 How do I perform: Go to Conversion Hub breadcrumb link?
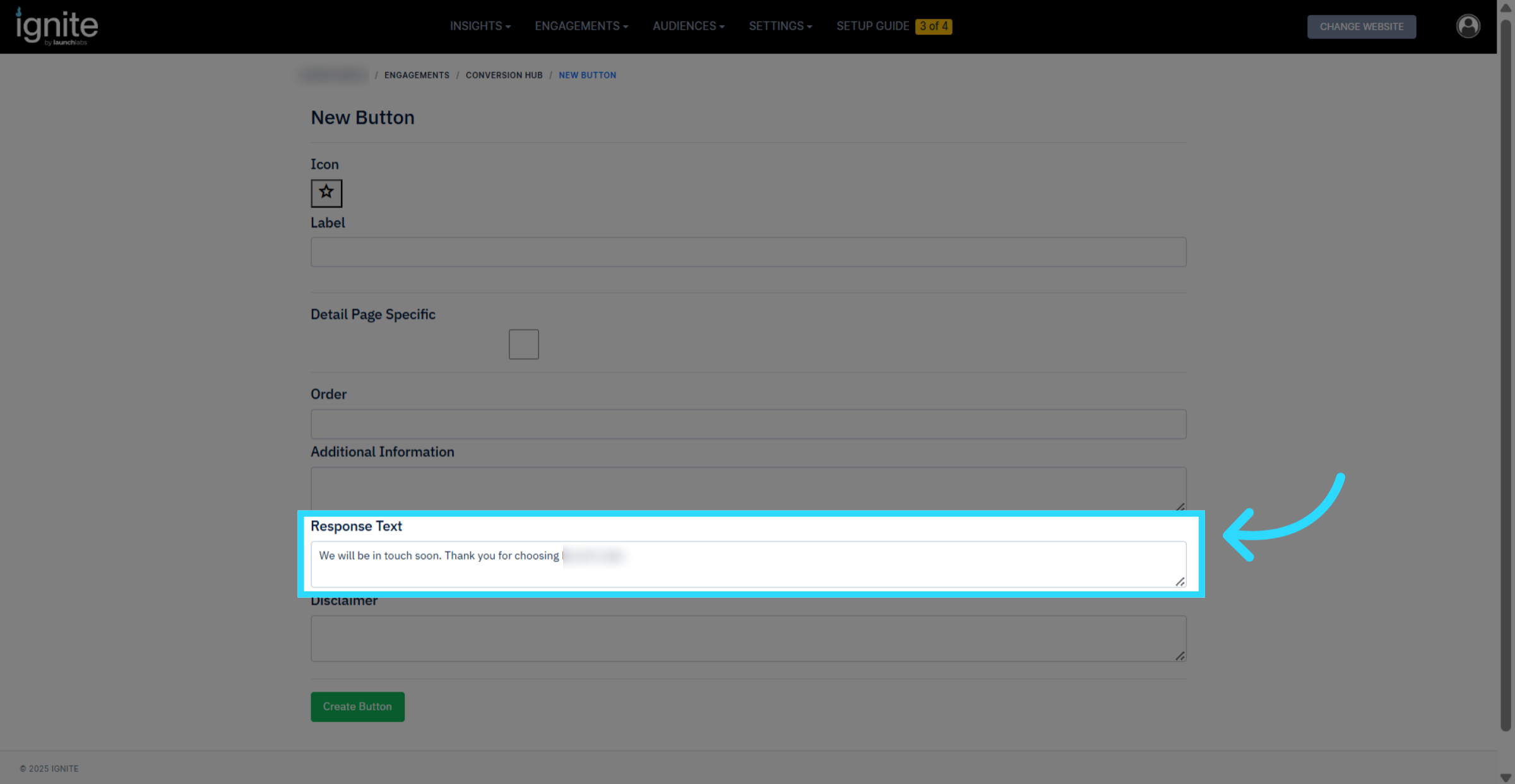tap(504, 75)
